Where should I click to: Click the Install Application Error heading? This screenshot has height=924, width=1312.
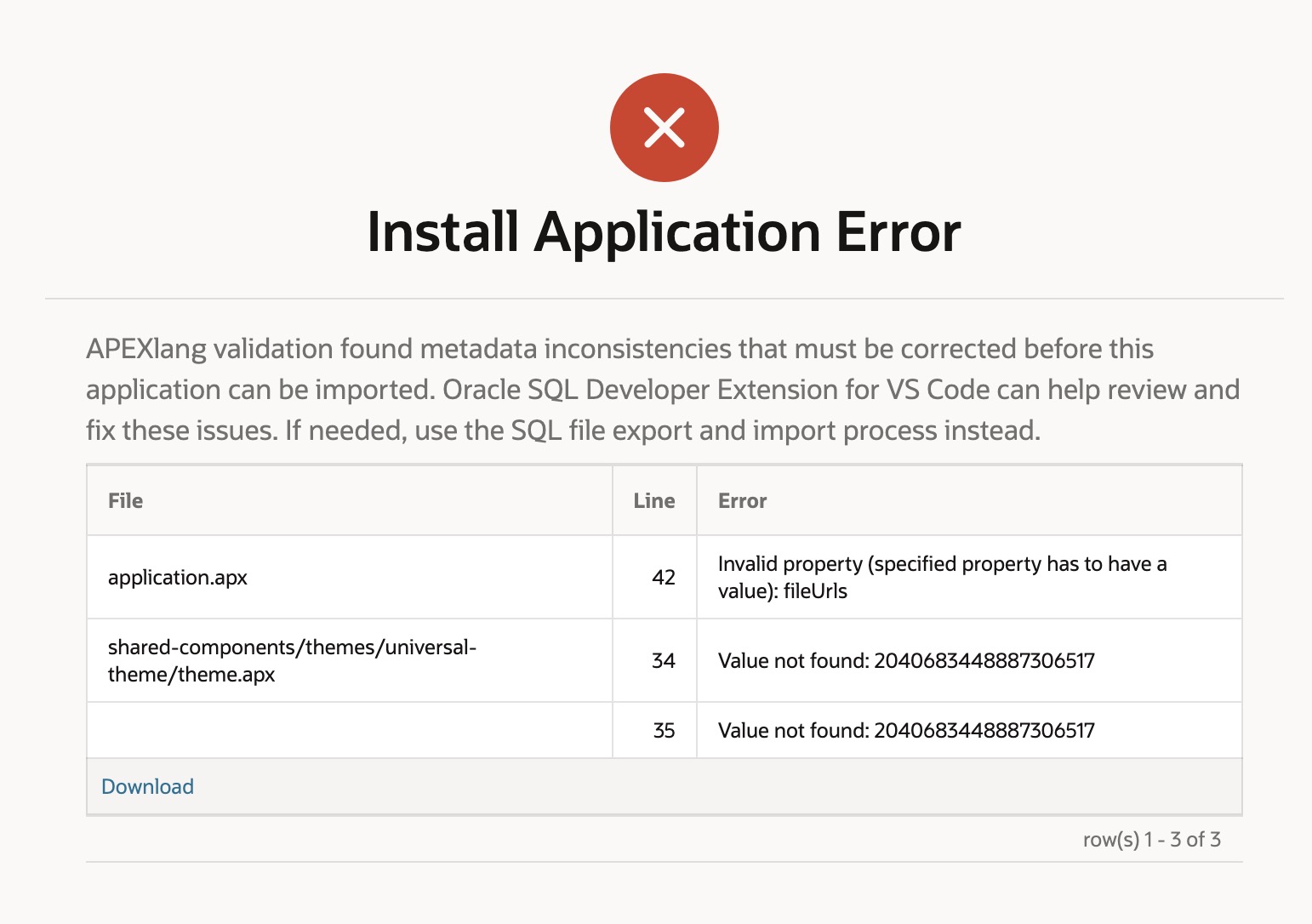(x=665, y=231)
